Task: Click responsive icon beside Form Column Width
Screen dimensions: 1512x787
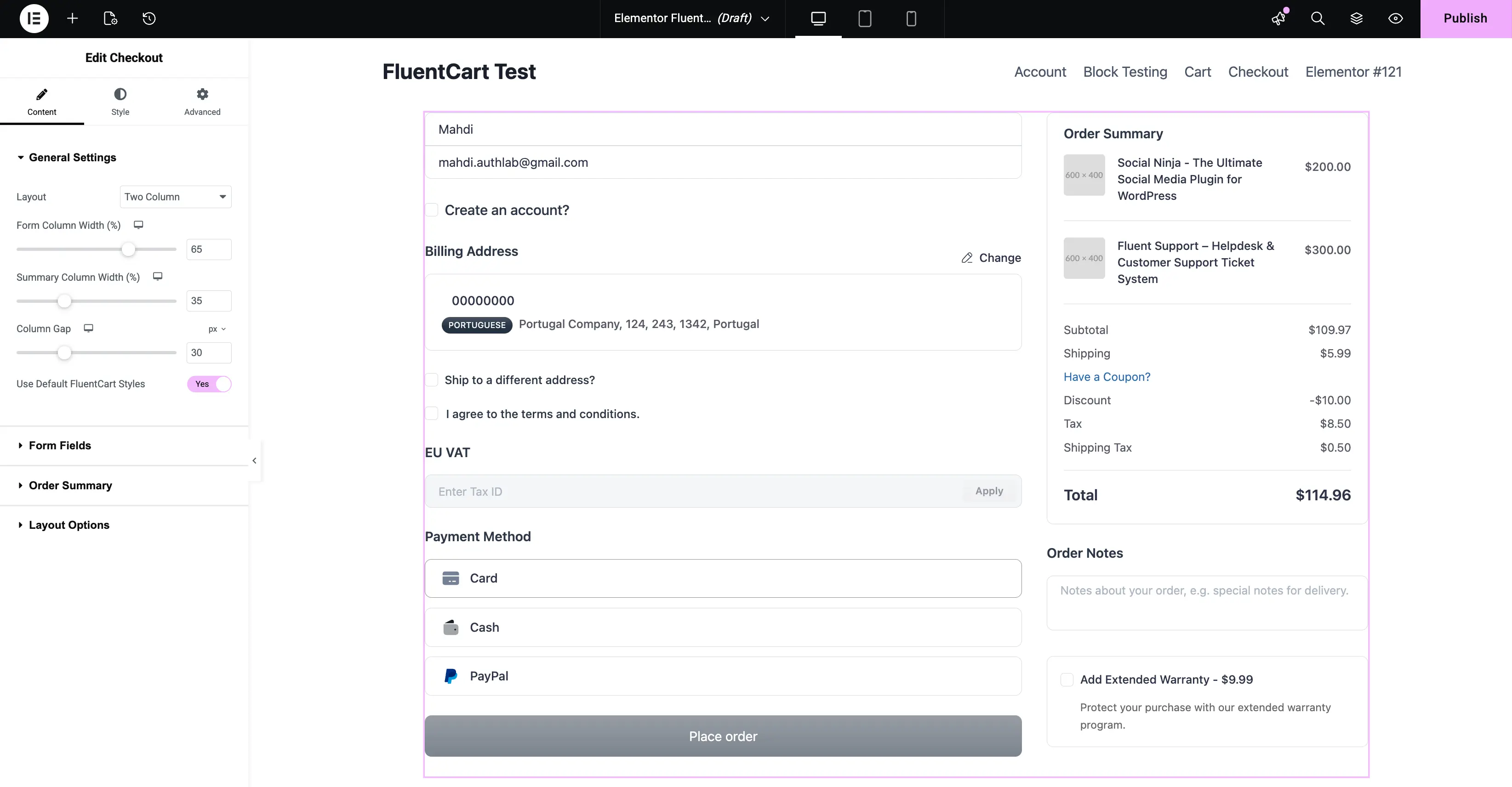Action: pos(138,225)
